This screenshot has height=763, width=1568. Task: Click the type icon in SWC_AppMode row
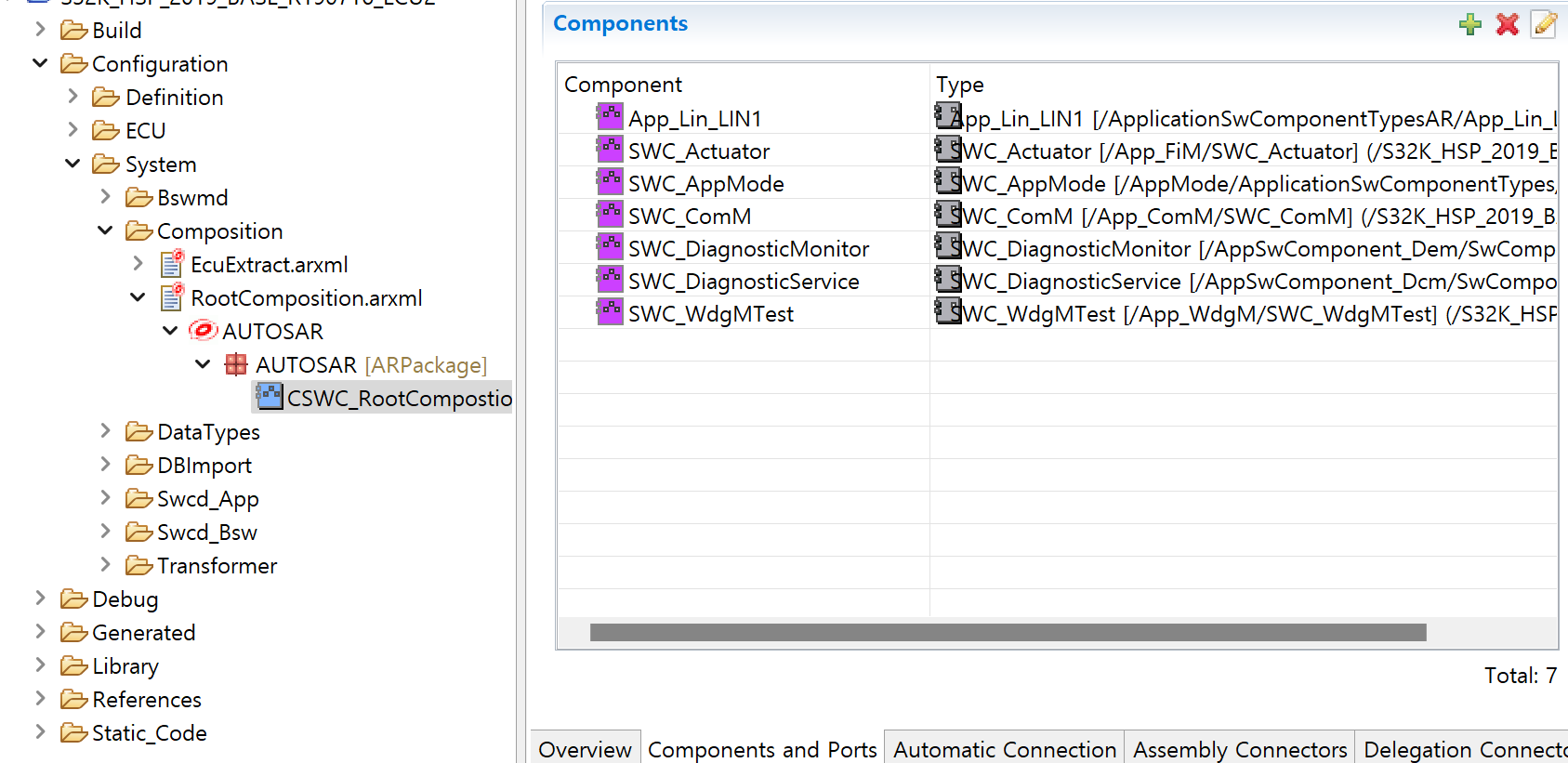(x=948, y=181)
